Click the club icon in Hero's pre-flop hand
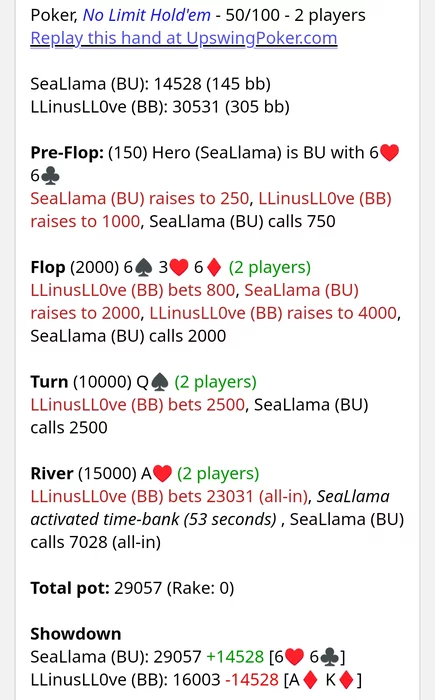 coord(50,176)
